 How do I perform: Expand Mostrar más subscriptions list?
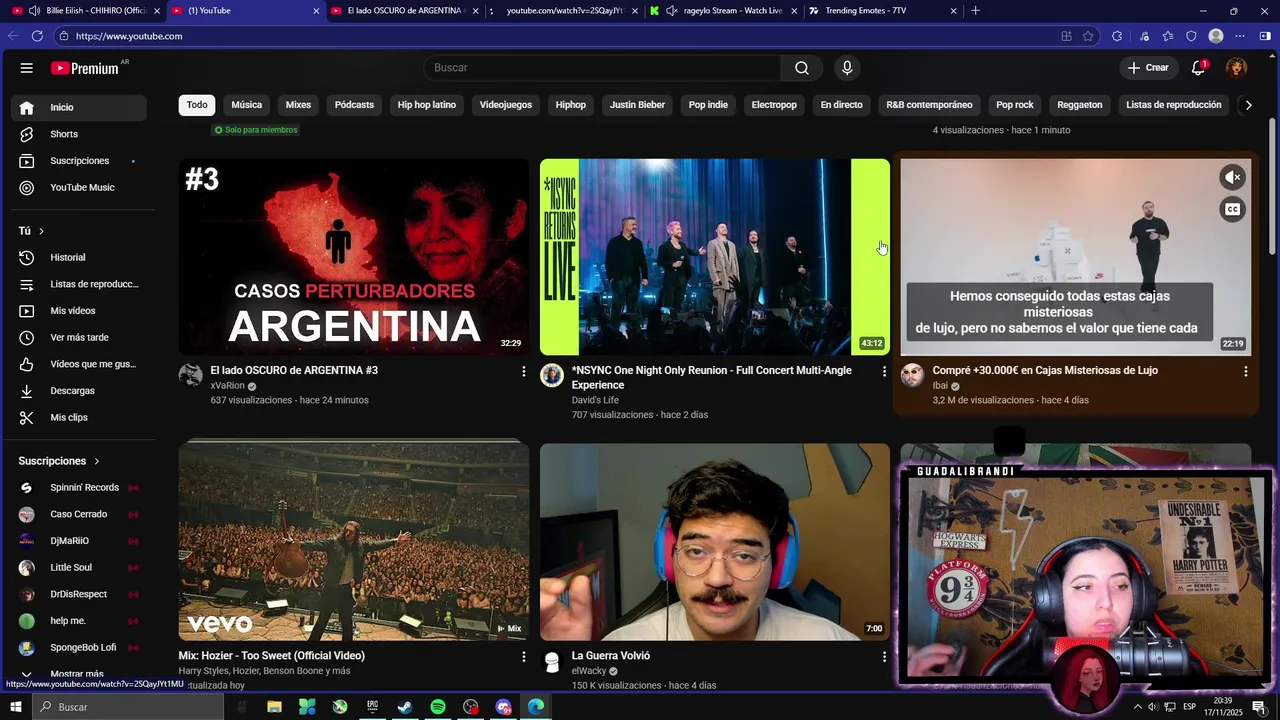79,674
